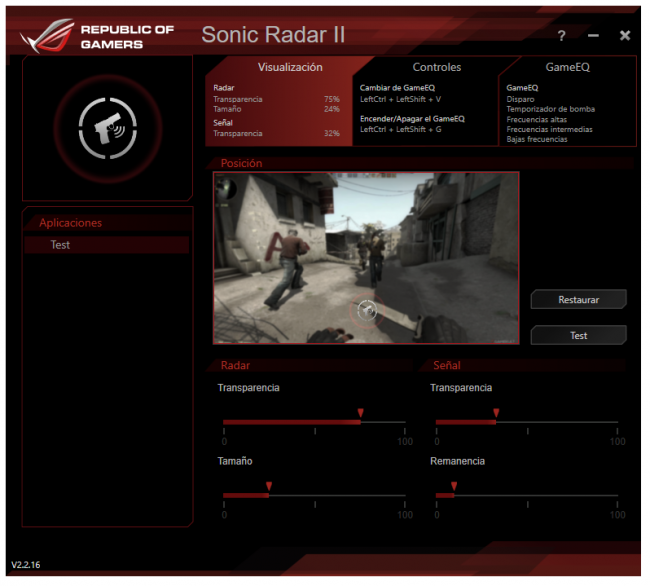650x586 pixels.
Task: Click the Republic of Gamers logo
Action: pyautogui.click(x=98, y=36)
